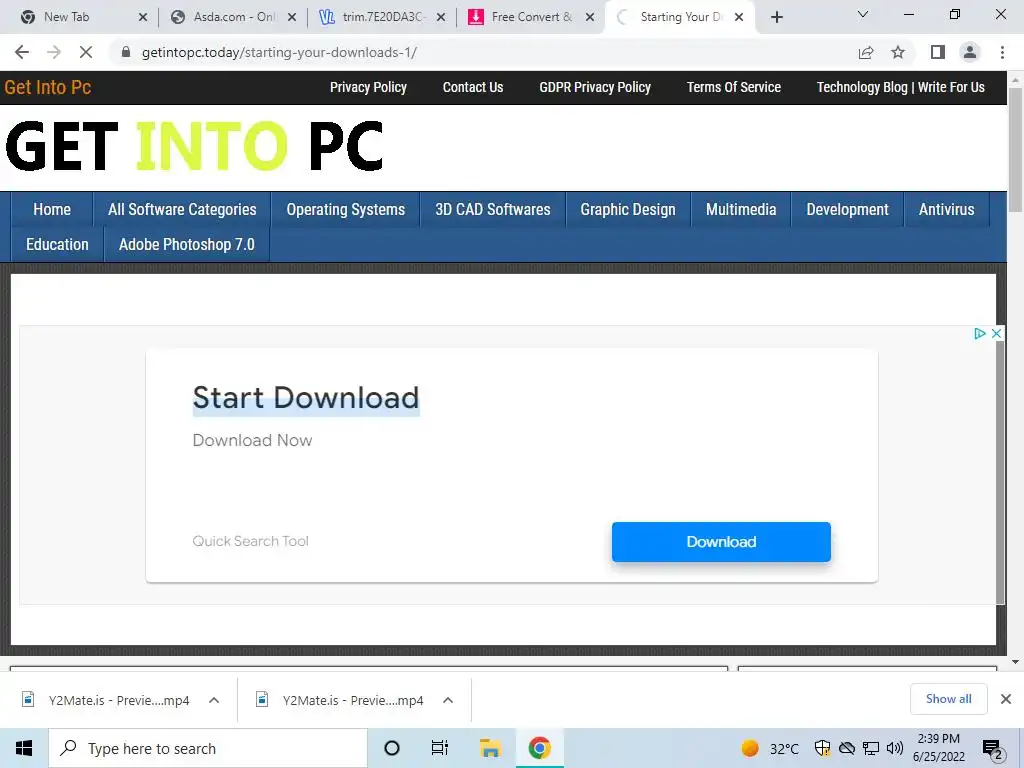Close the Asda.com tab

point(292,17)
